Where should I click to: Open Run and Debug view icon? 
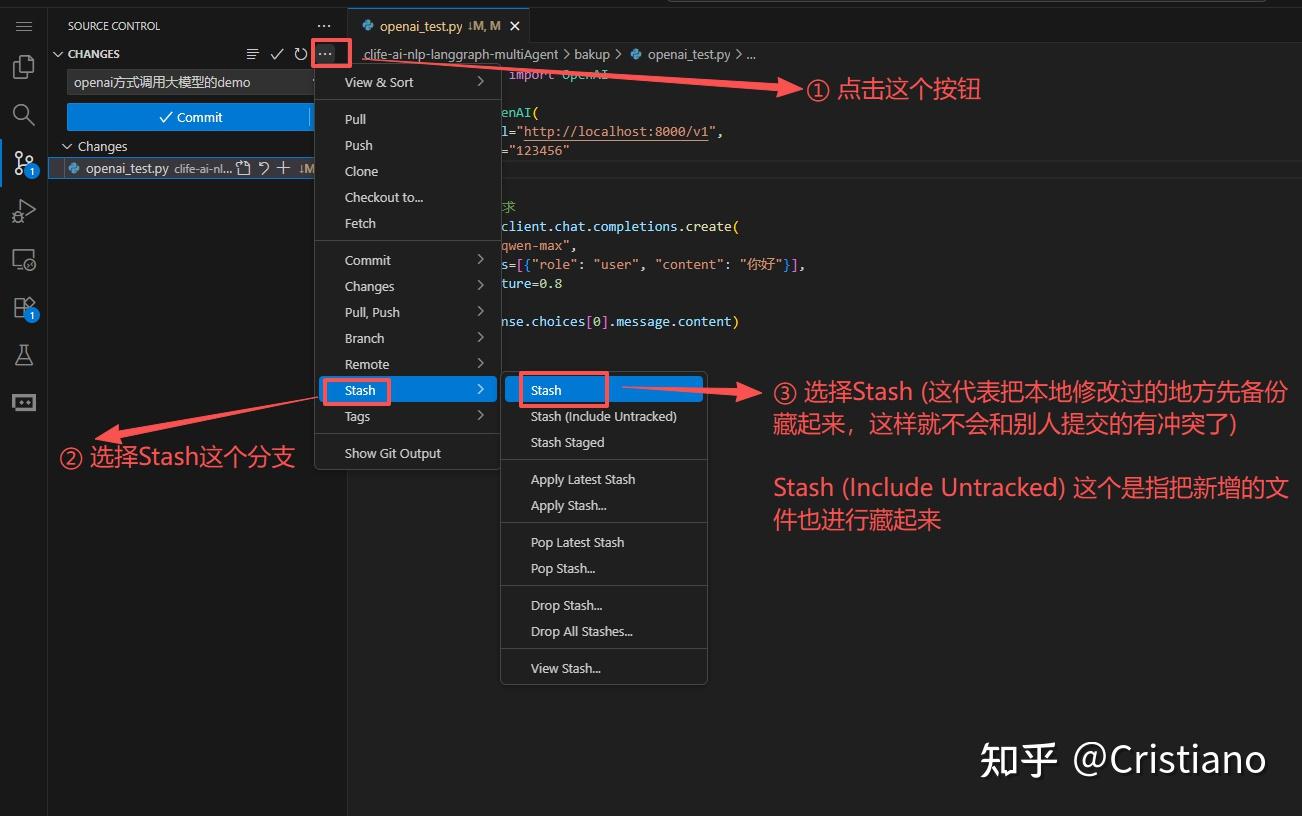[23, 211]
